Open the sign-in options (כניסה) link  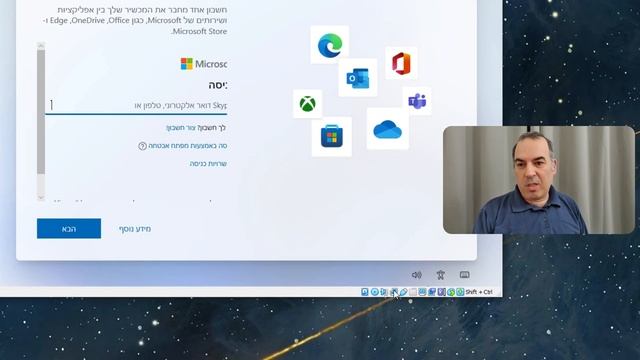(x=208, y=164)
